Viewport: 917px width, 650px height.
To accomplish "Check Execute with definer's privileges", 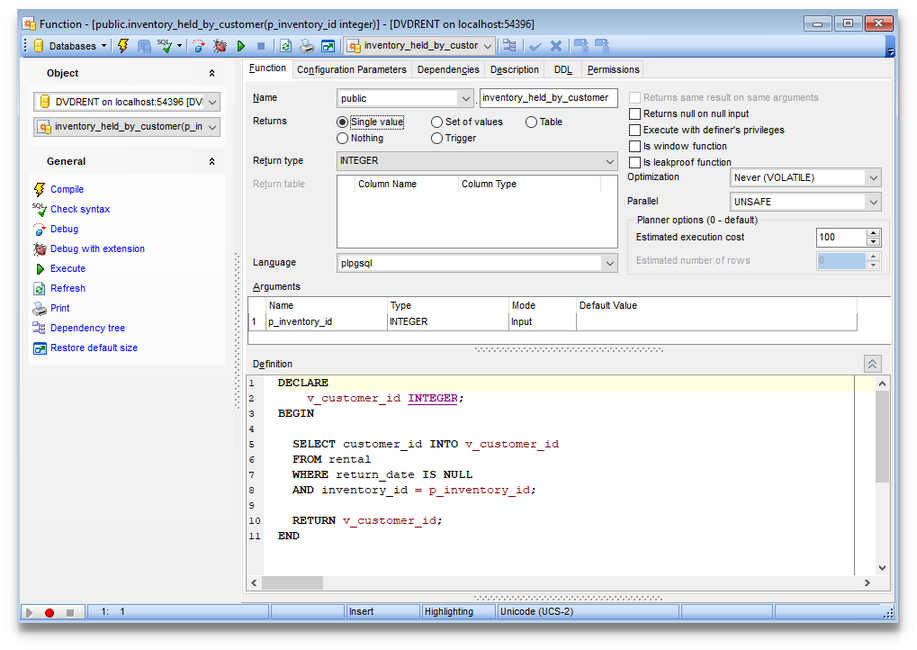I will (x=634, y=129).
